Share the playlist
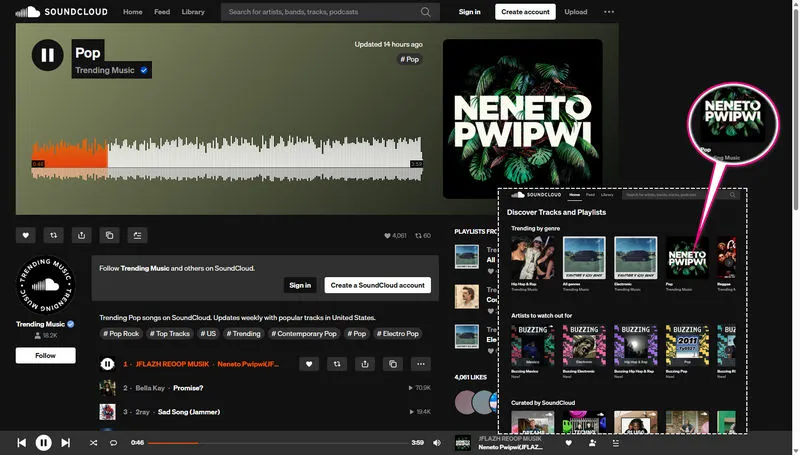The image size is (800, 455). point(82,235)
